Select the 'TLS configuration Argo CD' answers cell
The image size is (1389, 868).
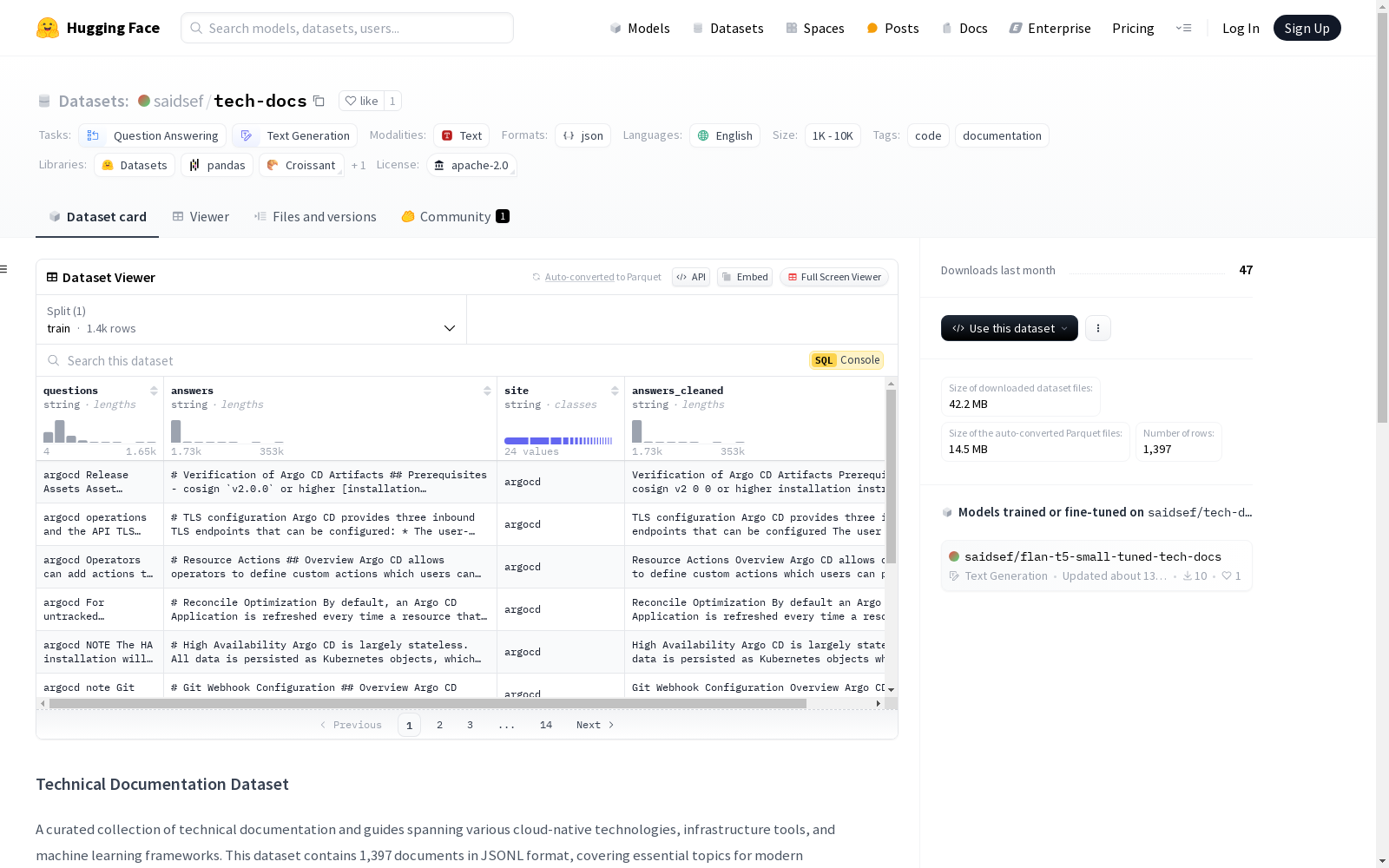click(330, 524)
